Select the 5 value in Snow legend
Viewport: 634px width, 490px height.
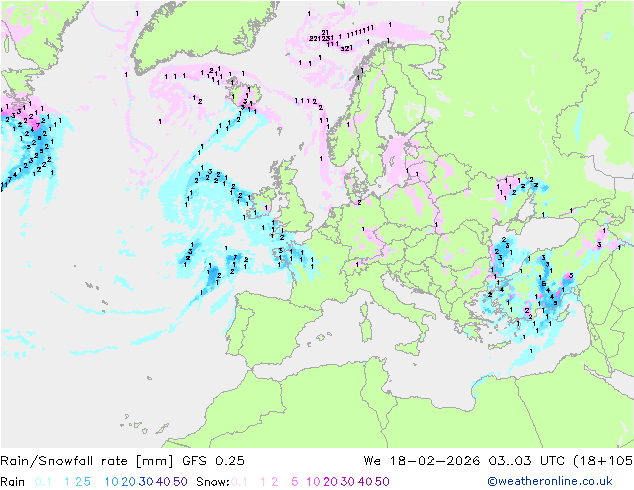click(295, 482)
